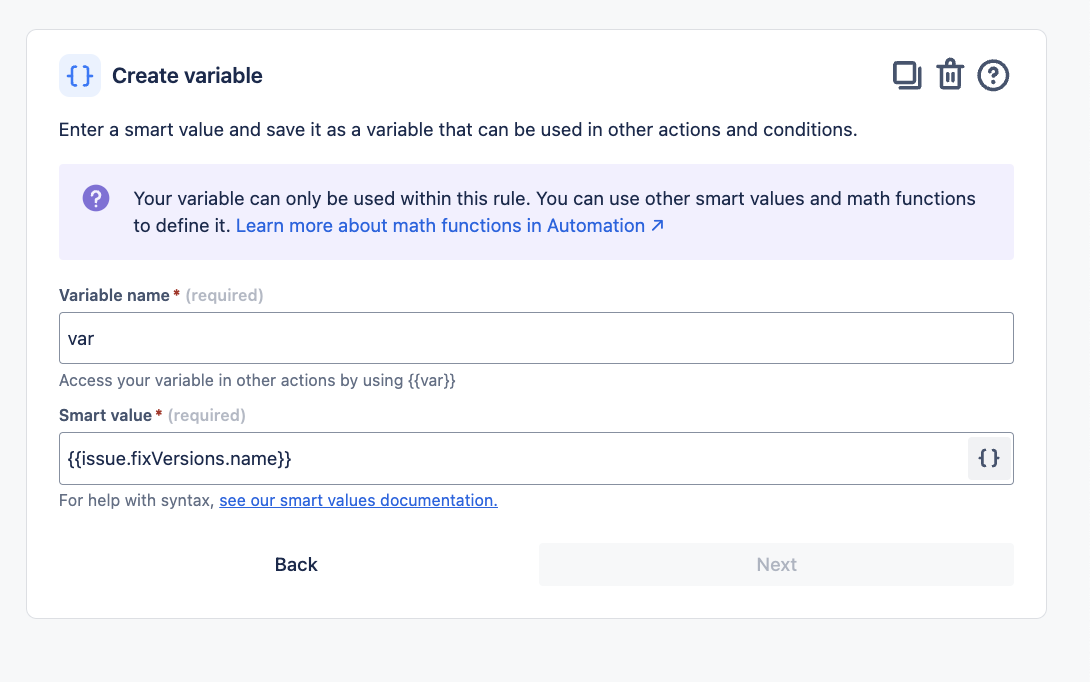This screenshot has width=1090, height=682.
Task: Click the Variable name label
Action: pos(115,295)
